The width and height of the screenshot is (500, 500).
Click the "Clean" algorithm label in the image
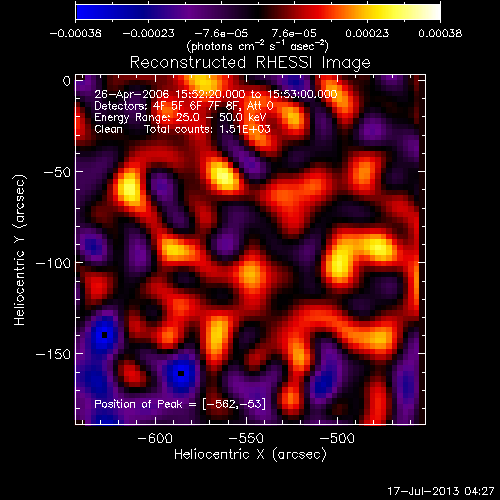click(x=108, y=129)
